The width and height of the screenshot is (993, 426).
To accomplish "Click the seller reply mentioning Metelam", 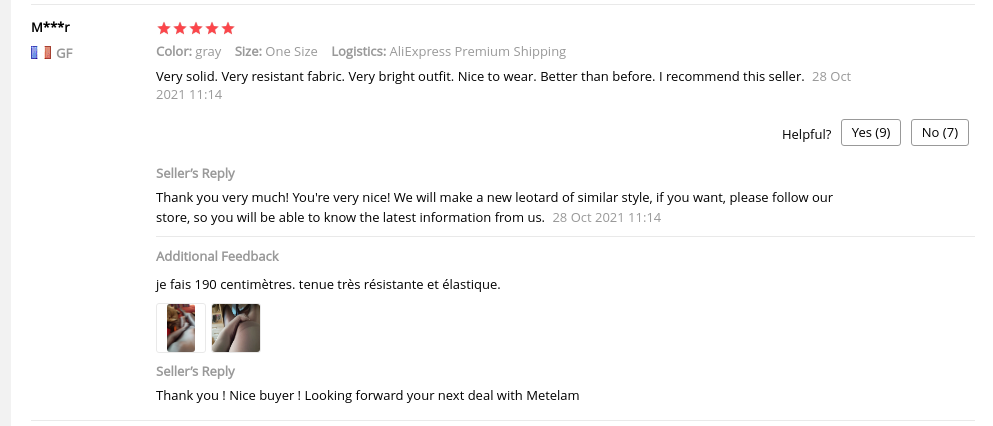I will [x=368, y=395].
